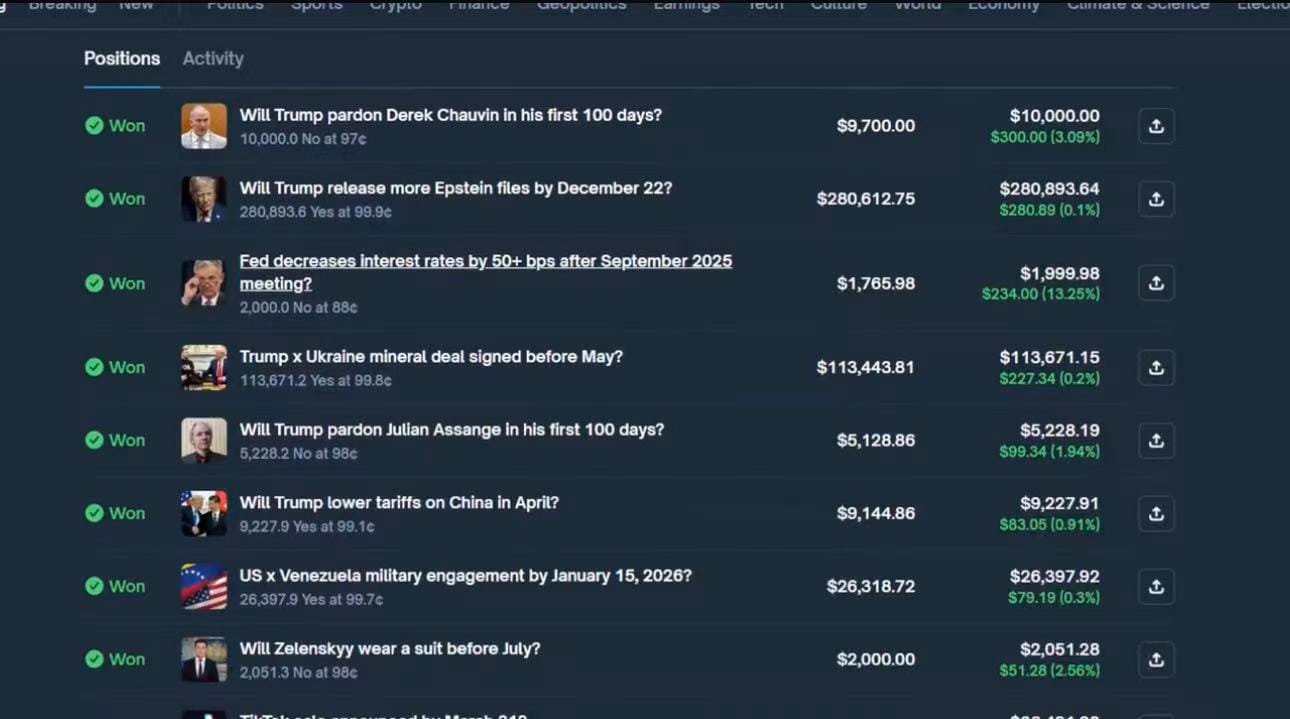Click the Venezuela flag market thumbnail
1290x719 pixels.
pos(204,586)
